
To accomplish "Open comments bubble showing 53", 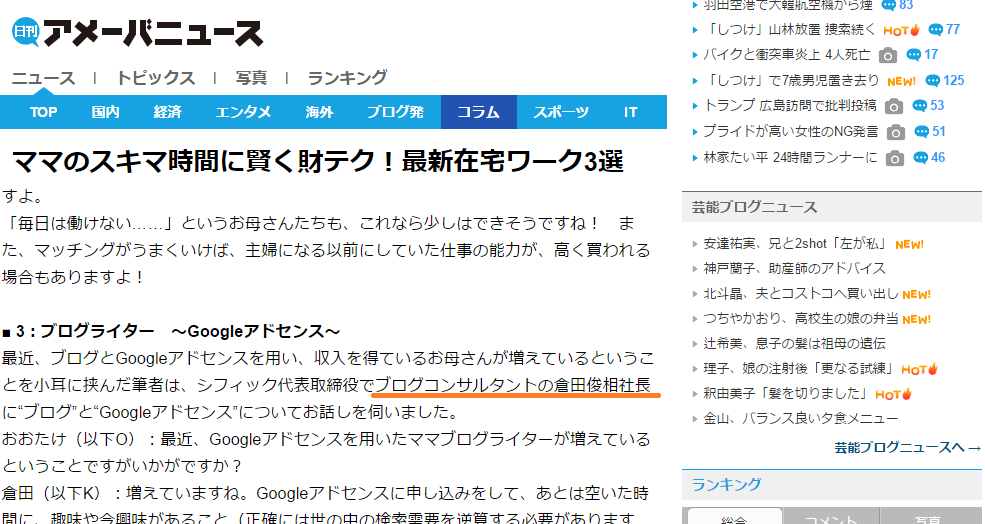I will tap(928, 106).
